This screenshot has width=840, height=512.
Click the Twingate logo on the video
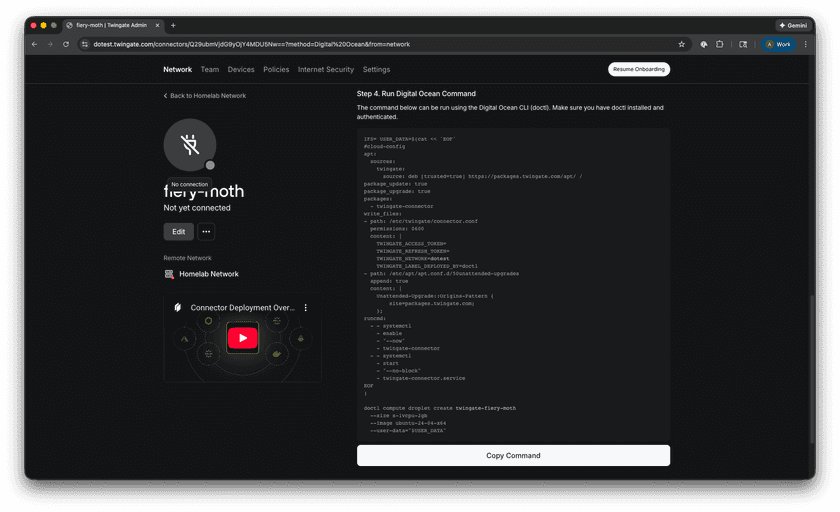178,307
